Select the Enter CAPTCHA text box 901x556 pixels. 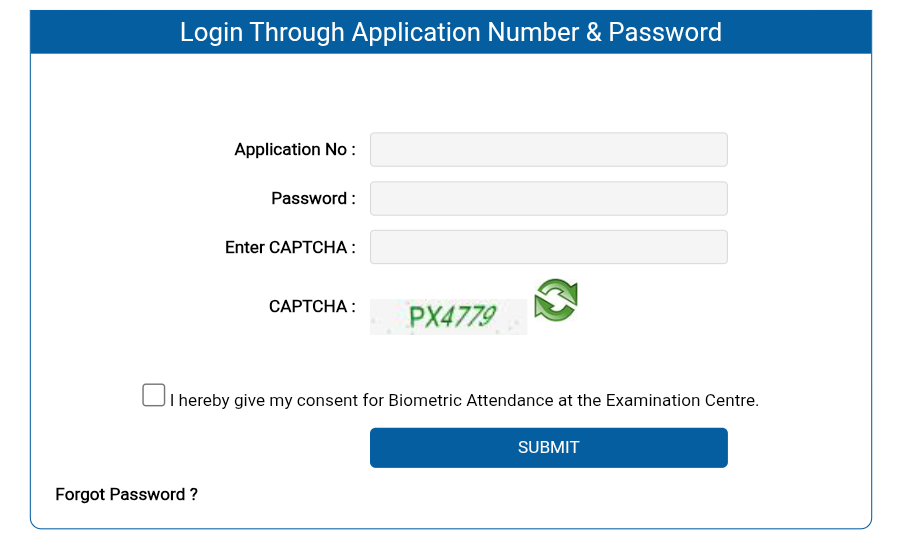click(548, 247)
